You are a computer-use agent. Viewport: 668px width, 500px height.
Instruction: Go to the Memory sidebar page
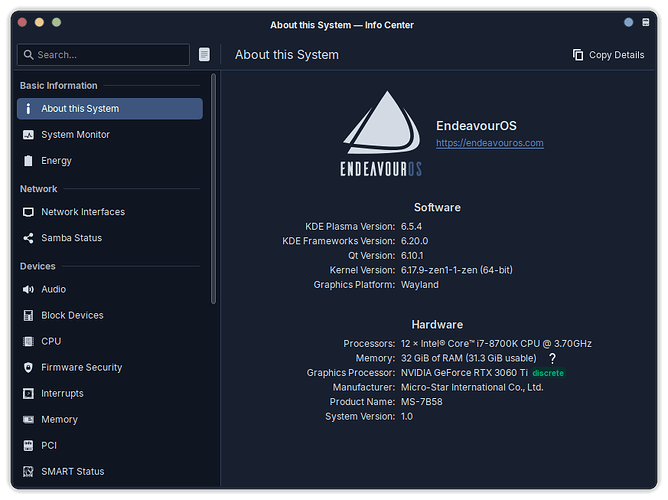(59, 419)
